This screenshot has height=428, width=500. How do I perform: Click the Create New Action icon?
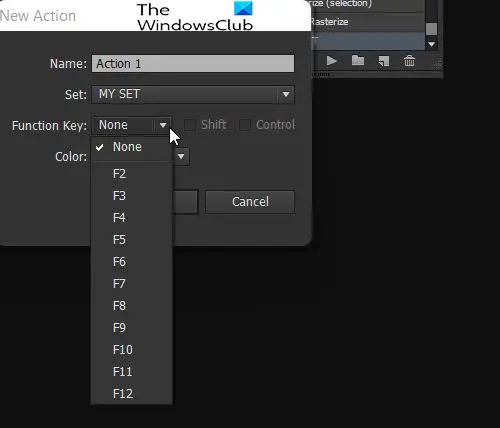click(x=384, y=61)
